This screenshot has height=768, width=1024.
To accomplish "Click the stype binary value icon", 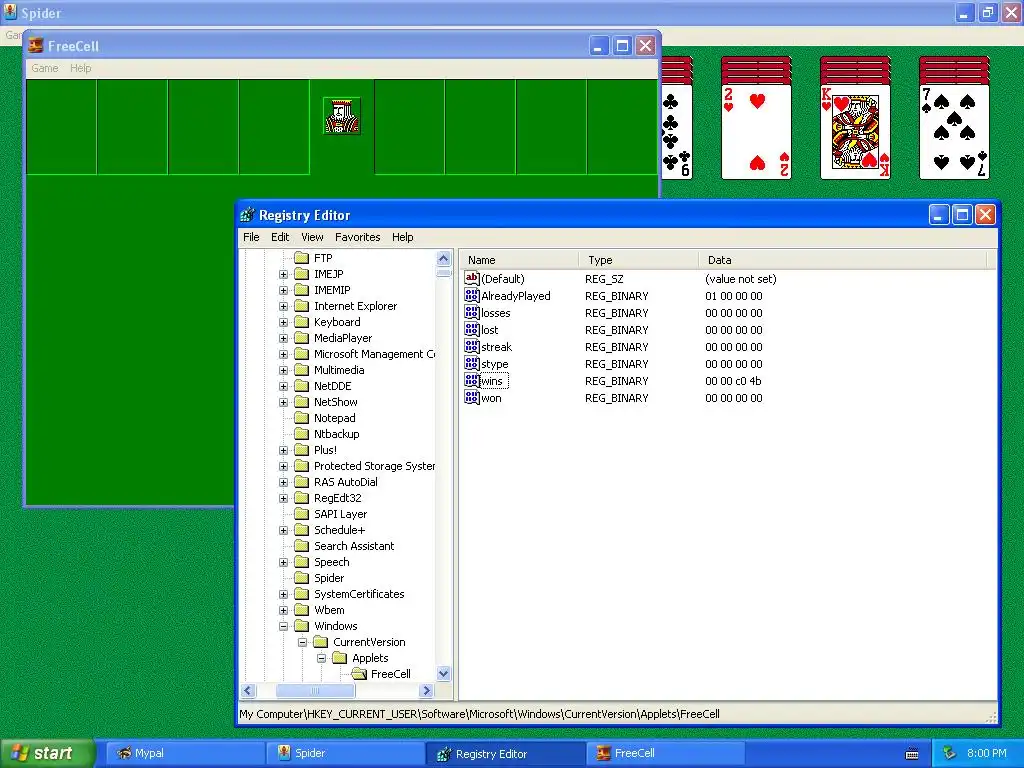I will (472, 363).
